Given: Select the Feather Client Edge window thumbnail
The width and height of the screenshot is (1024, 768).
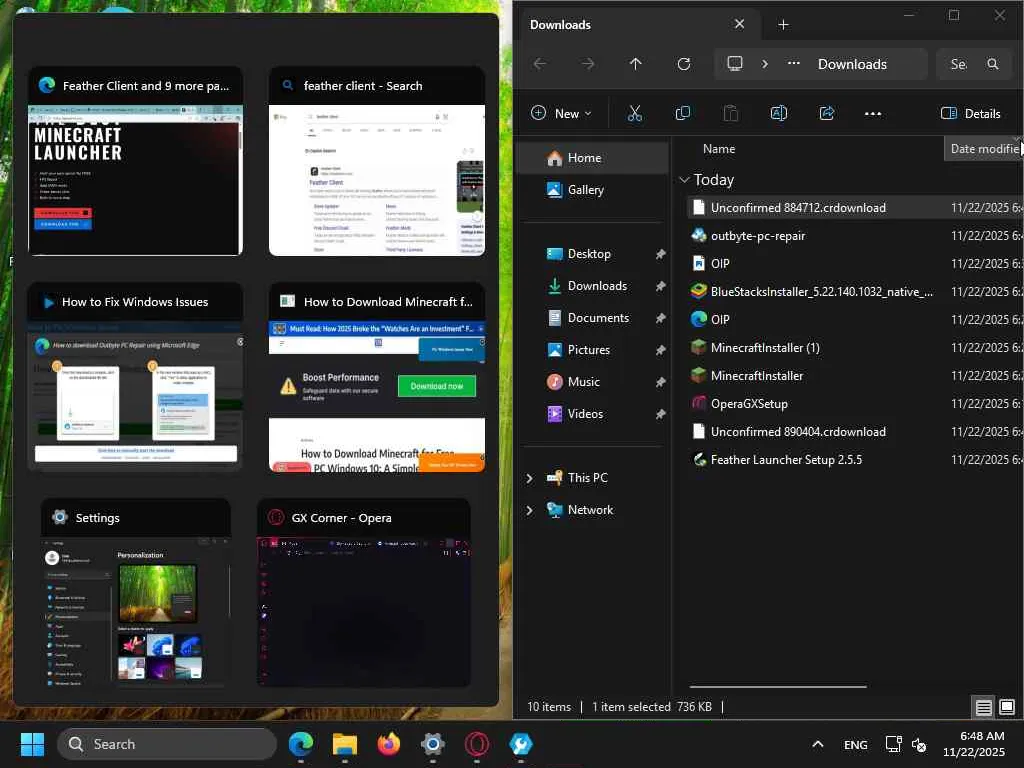Looking at the screenshot, I should pos(135,161).
